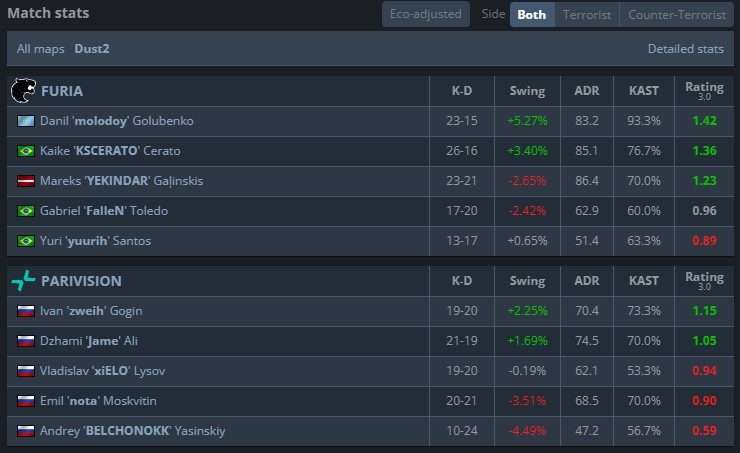Switch side filter to Counter-Terrorist
740x453 pixels.
[x=677, y=15]
